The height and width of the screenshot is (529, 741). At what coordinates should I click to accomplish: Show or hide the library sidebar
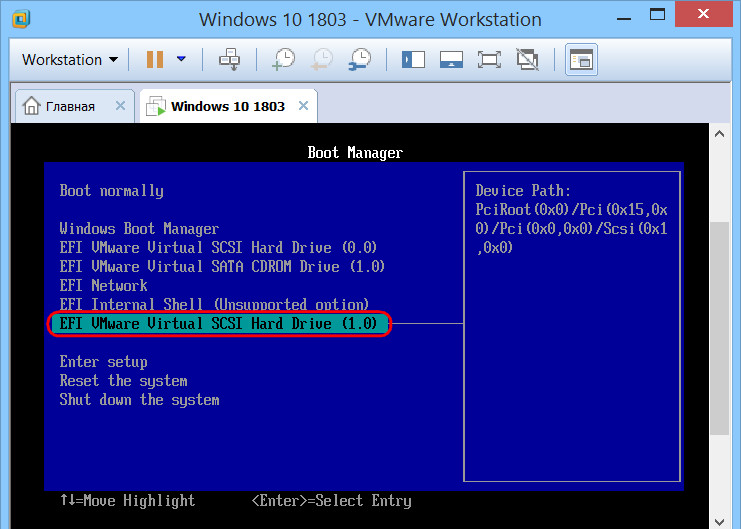tap(413, 60)
